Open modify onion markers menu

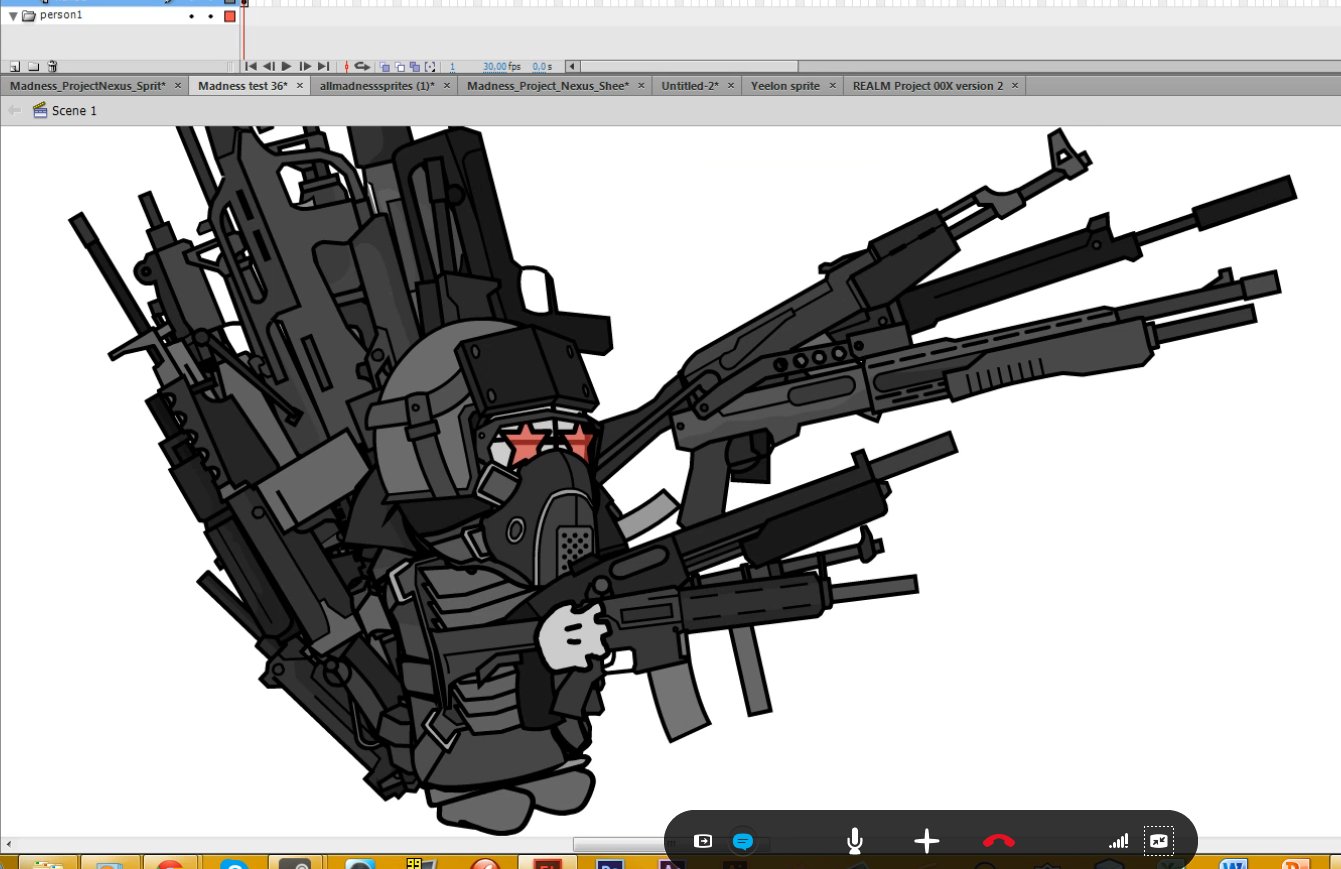click(431, 67)
